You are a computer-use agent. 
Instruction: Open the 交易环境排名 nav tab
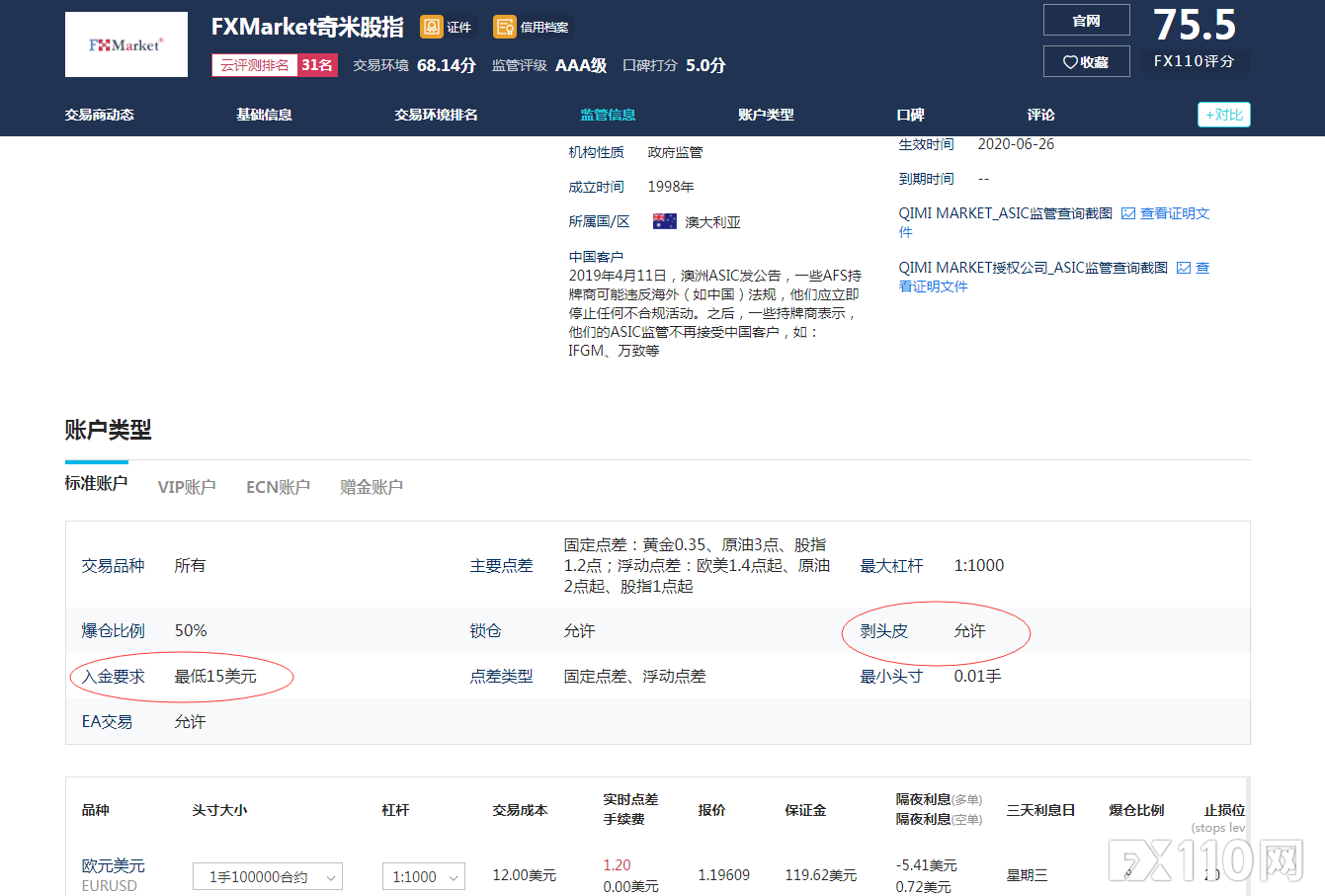pos(436,115)
